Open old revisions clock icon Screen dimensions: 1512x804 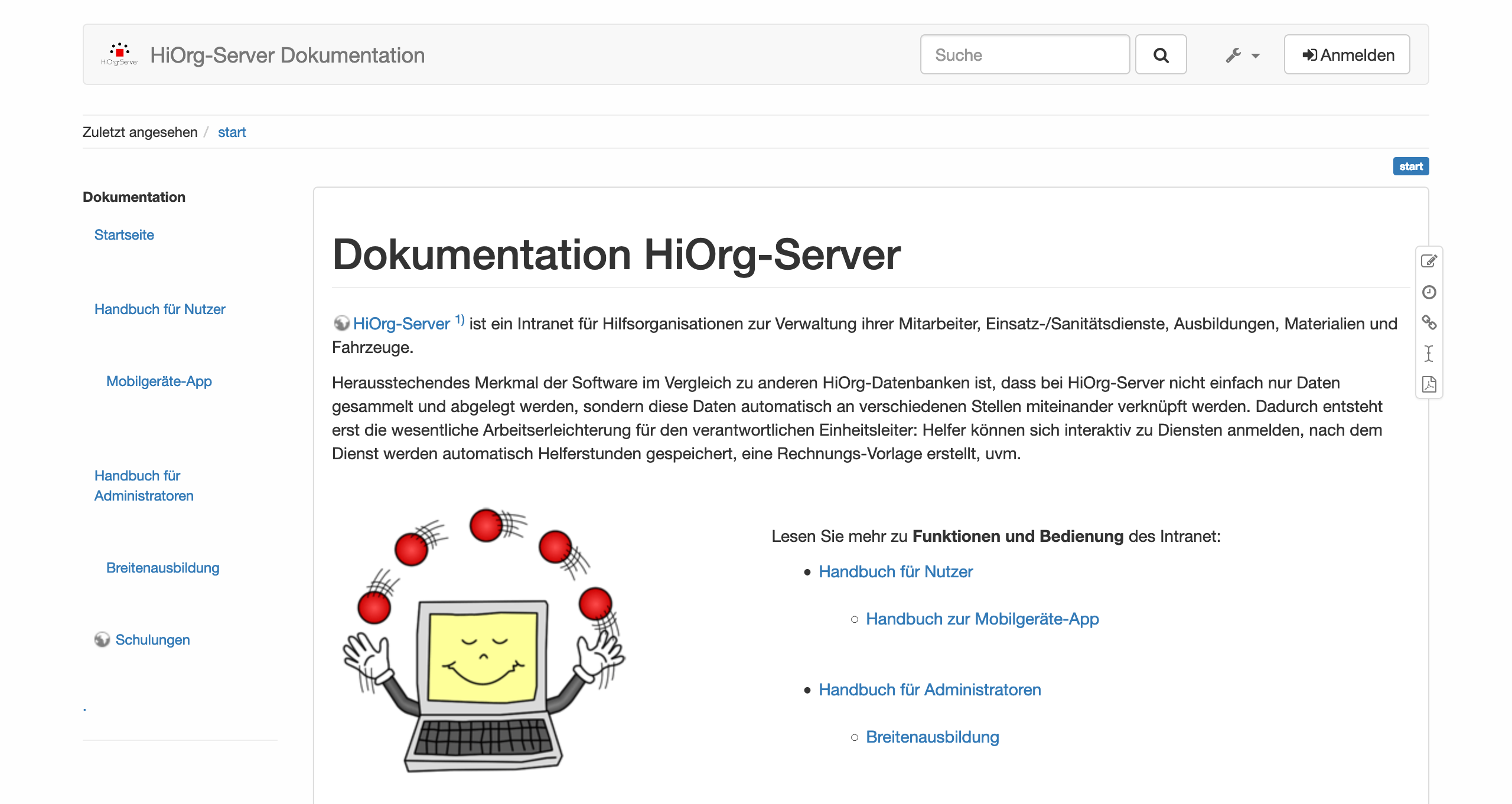[x=1429, y=292]
